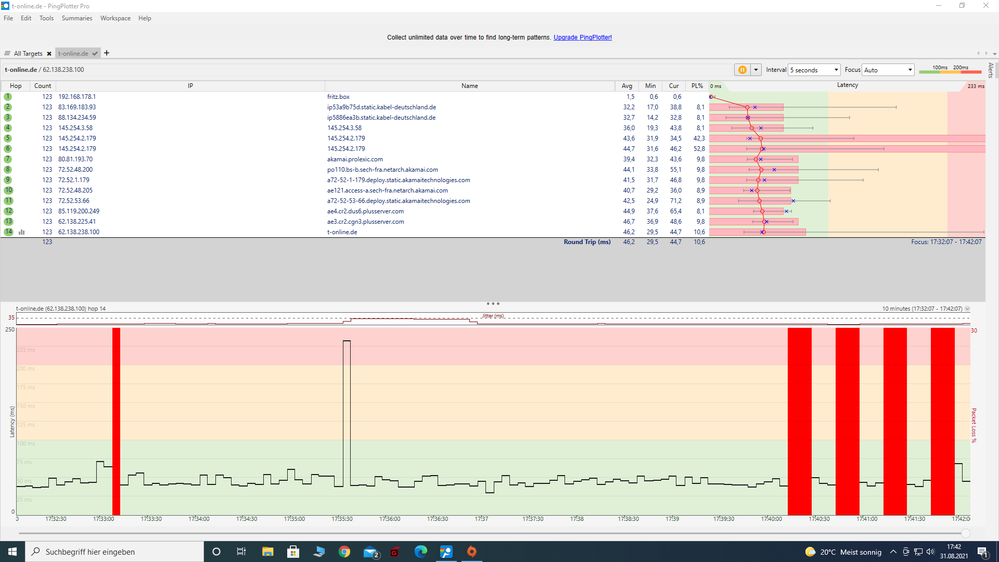The height and width of the screenshot is (562, 999).
Task: Sort by the PL% column header
Action: 696,86
